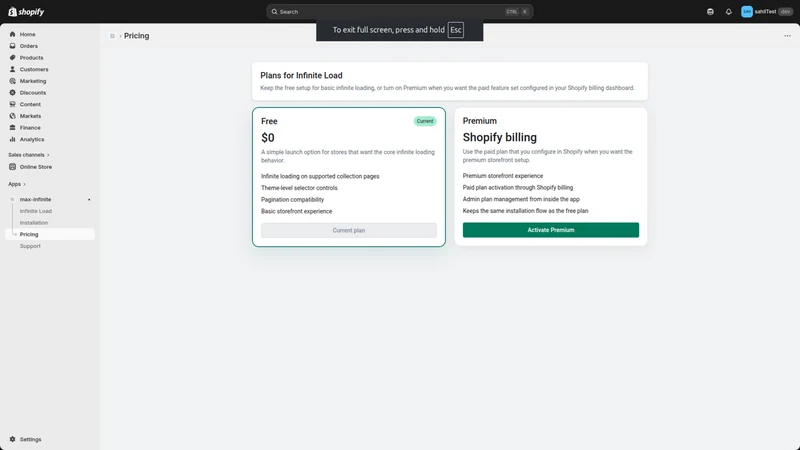Click the Shopify logo

[26, 12]
